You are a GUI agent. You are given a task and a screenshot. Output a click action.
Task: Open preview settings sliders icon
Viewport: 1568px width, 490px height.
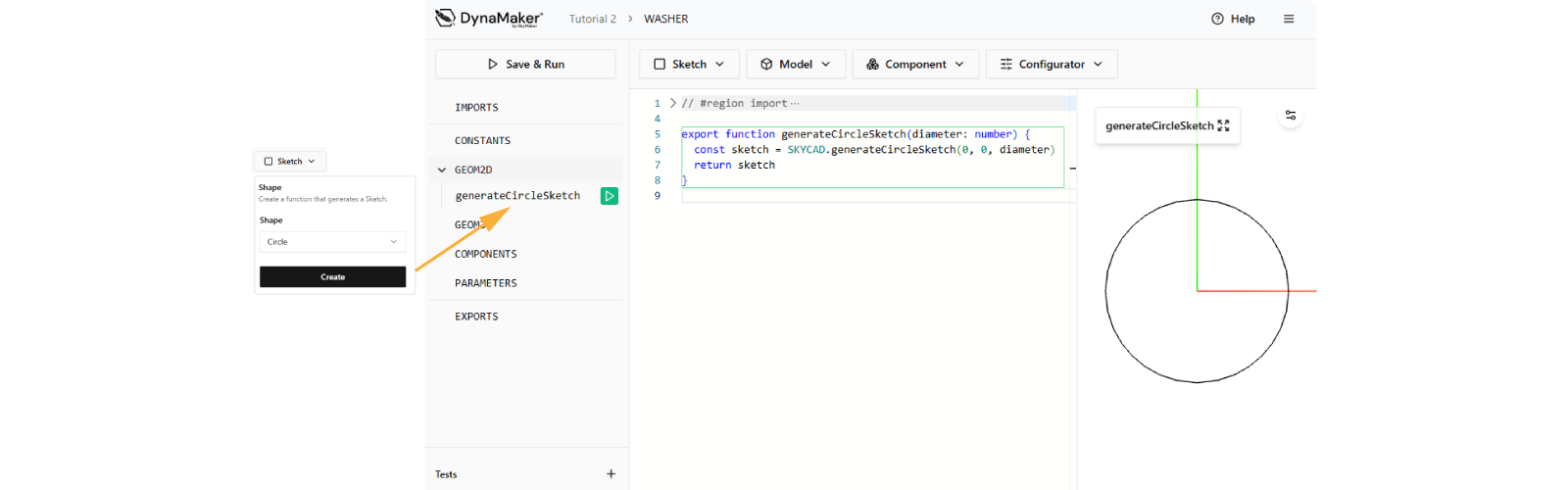[1291, 116]
